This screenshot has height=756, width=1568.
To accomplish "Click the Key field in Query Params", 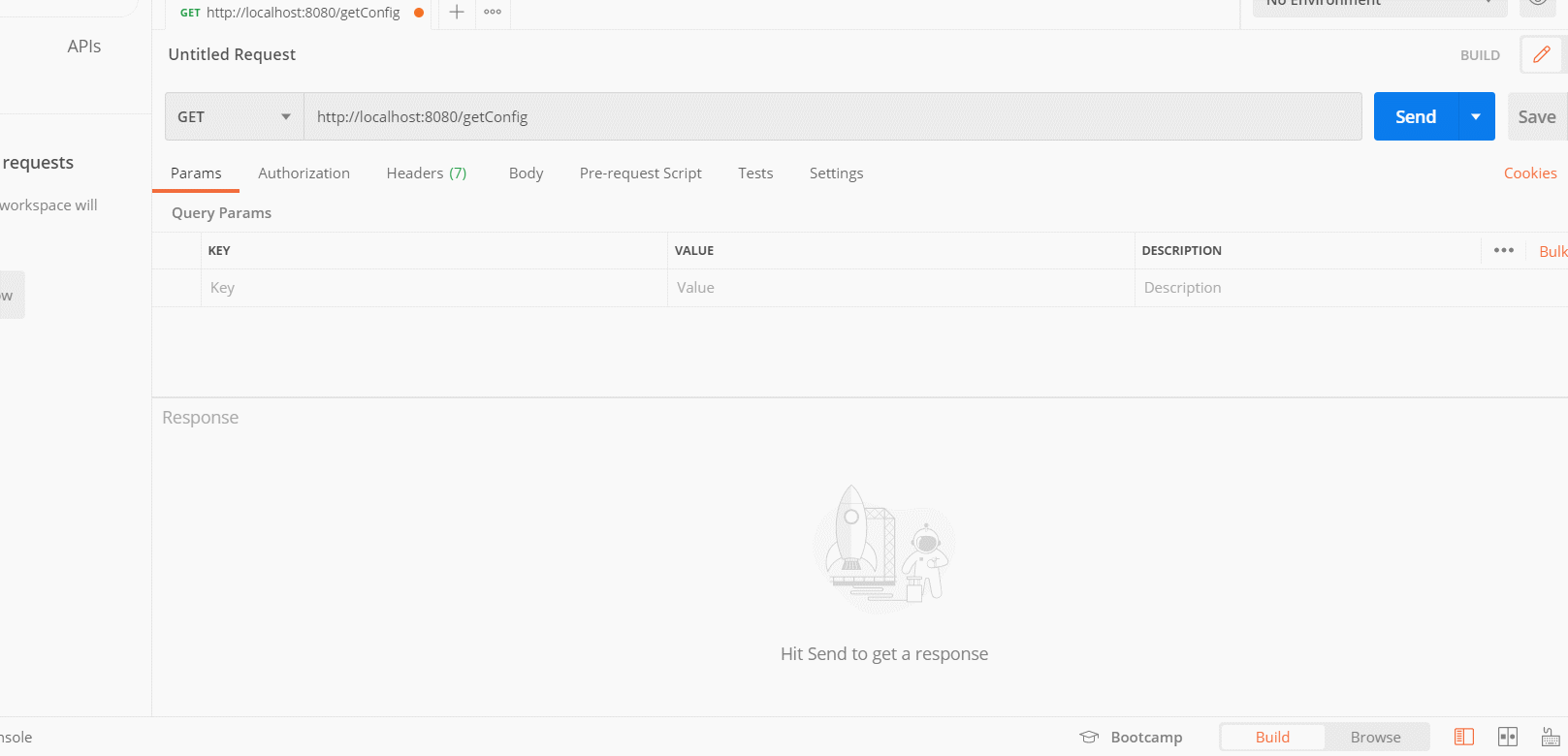I will pos(434,288).
